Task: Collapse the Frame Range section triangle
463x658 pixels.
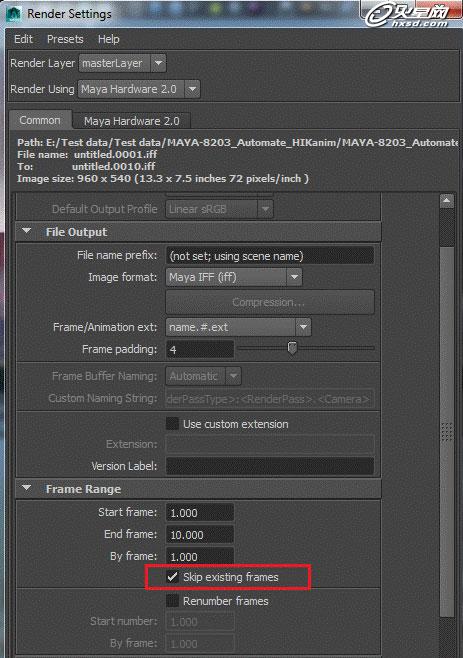Action: 26,488
